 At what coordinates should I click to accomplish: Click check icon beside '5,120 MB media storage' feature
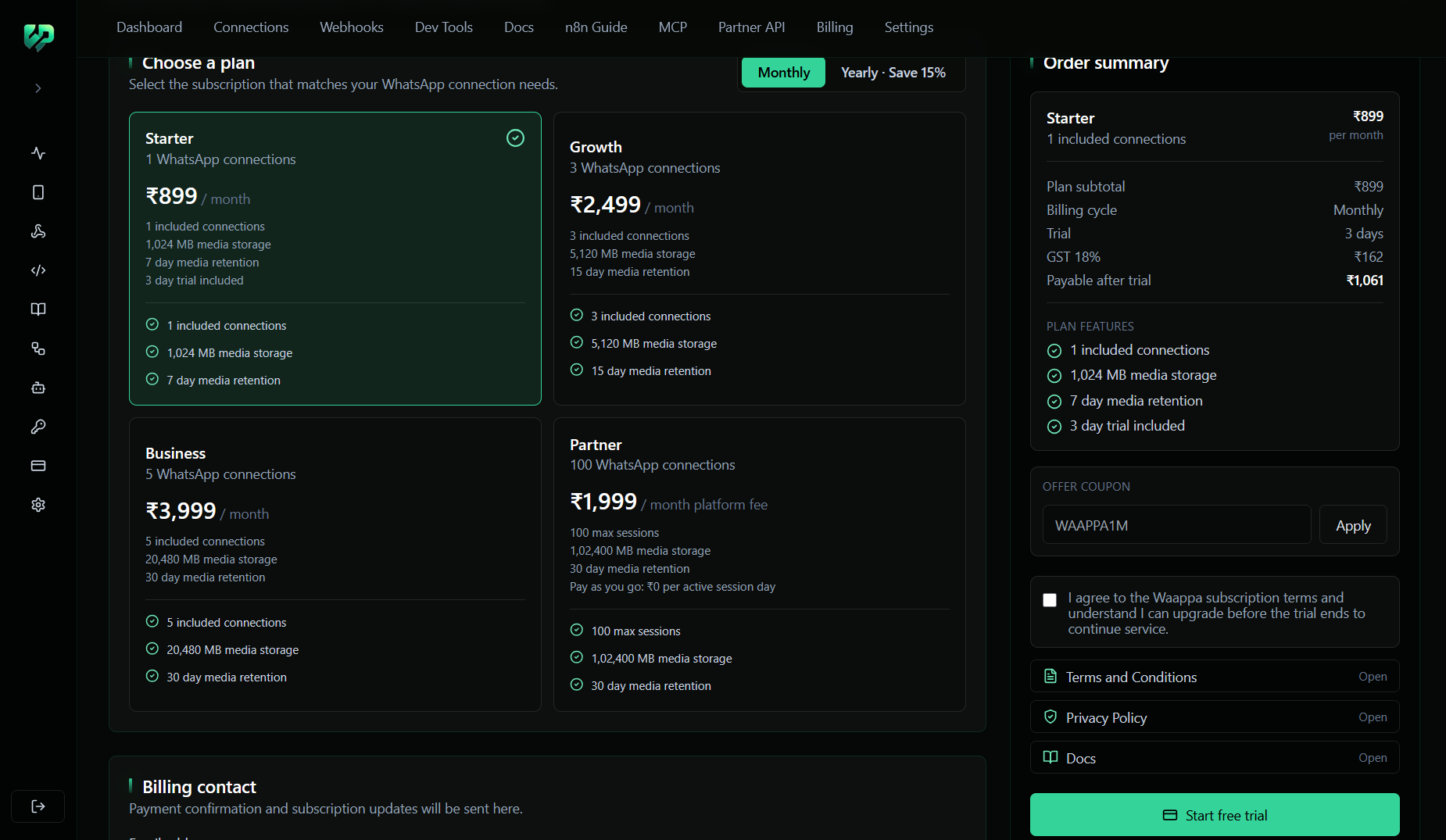(577, 342)
